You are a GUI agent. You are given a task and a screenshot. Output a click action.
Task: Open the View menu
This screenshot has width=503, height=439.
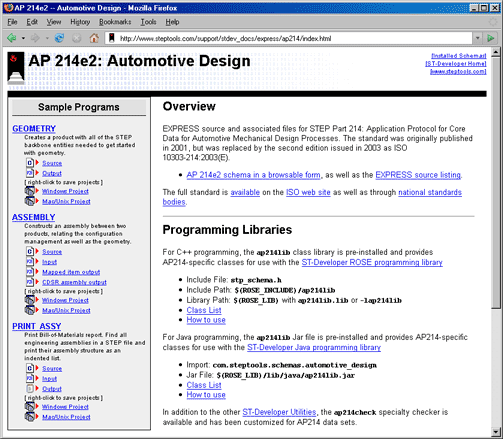pos(54,22)
